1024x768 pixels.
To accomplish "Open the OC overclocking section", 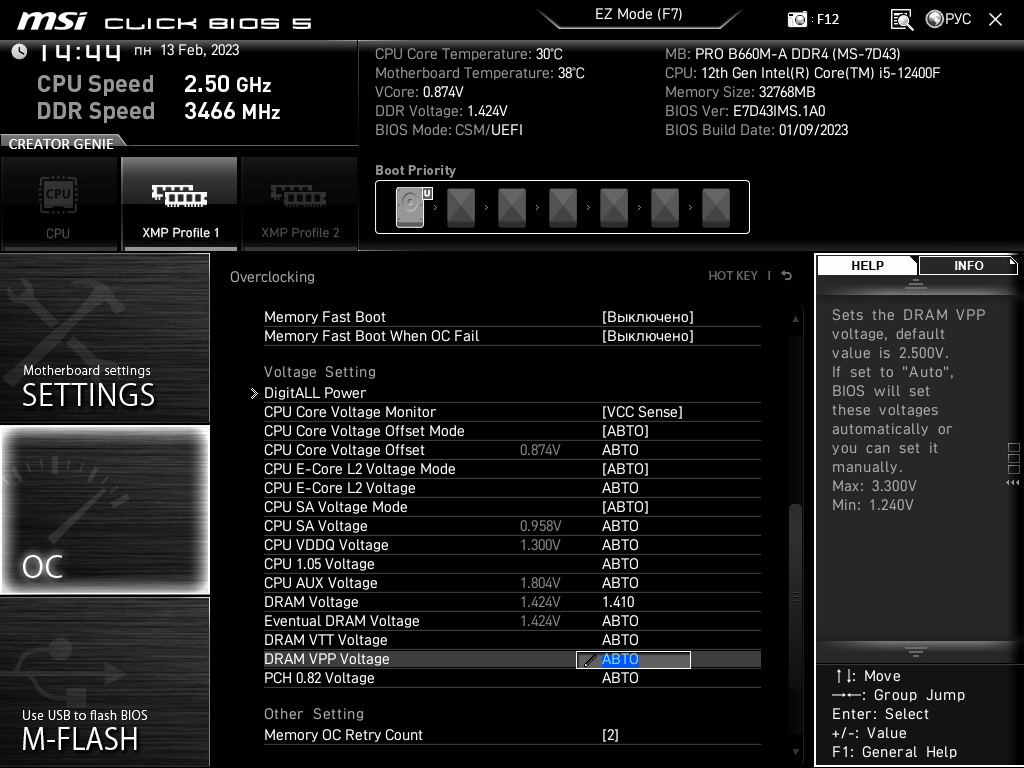I will click(x=104, y=509).
